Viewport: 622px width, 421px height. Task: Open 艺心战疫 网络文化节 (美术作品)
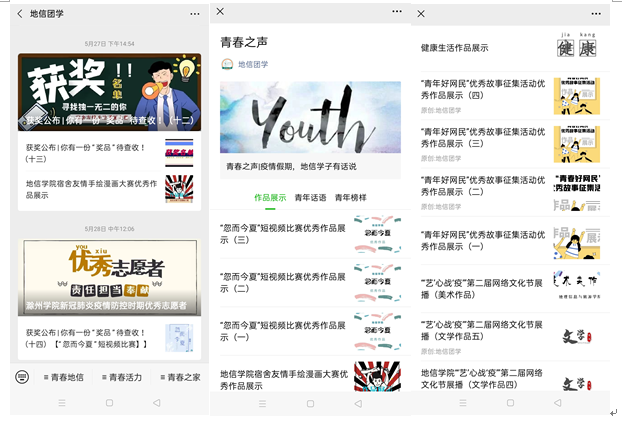tap(511, 289)
